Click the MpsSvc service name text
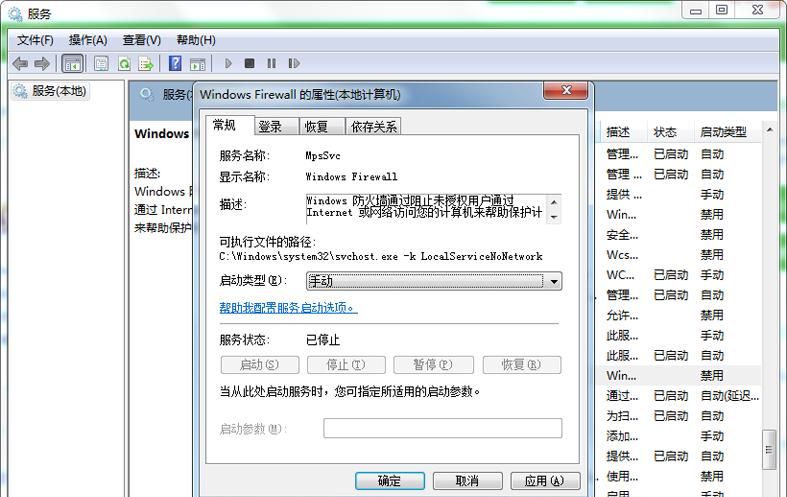 [323, 156]
